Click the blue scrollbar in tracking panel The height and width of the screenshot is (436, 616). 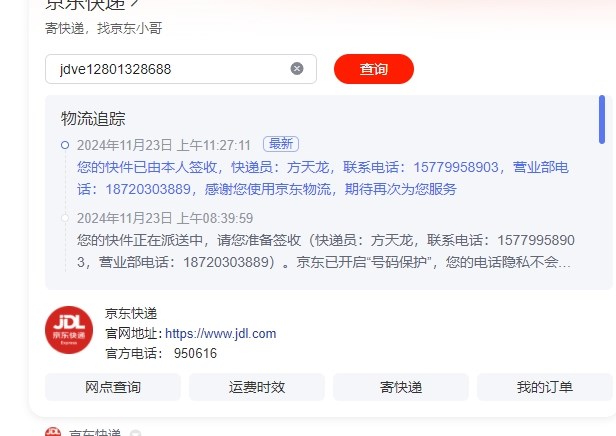(602, 119)
